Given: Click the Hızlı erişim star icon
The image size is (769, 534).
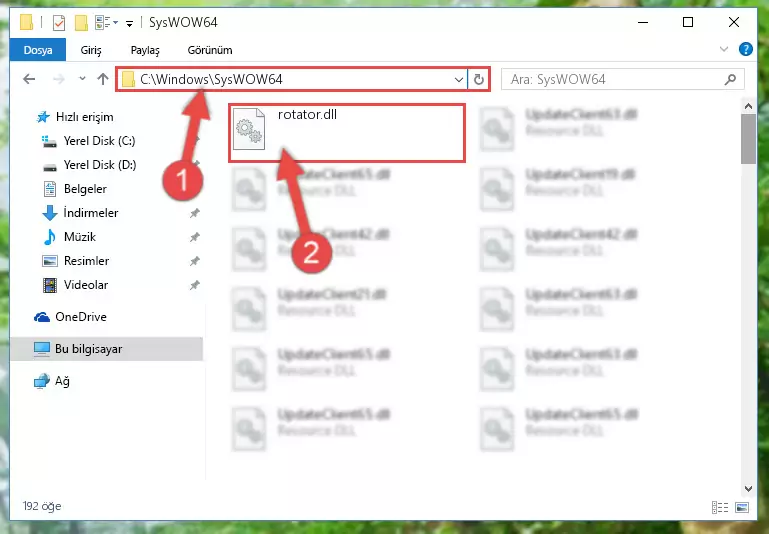Looking at the screenshot, I should click(43, 117).
